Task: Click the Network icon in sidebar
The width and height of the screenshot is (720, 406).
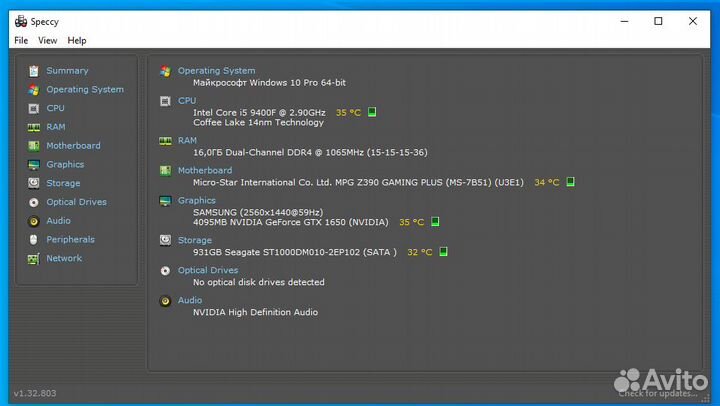Action: click(x=34, y=259)
